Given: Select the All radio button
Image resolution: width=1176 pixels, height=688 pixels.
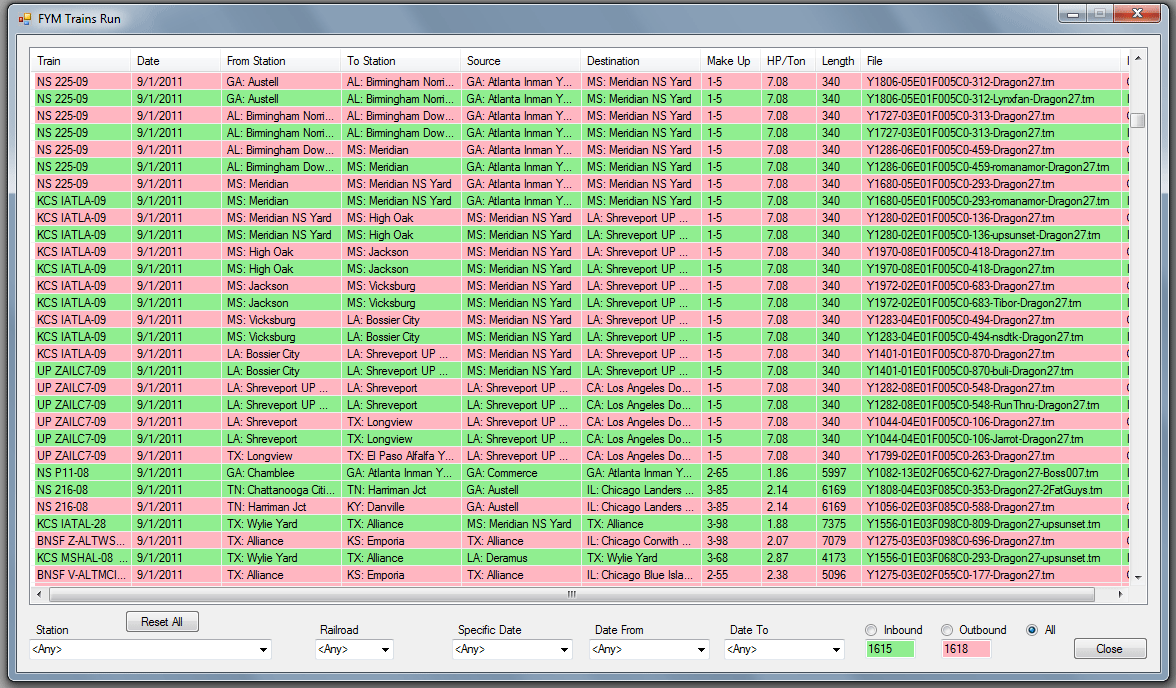Looking at the screenshot, I should [x=1032, y=630].
